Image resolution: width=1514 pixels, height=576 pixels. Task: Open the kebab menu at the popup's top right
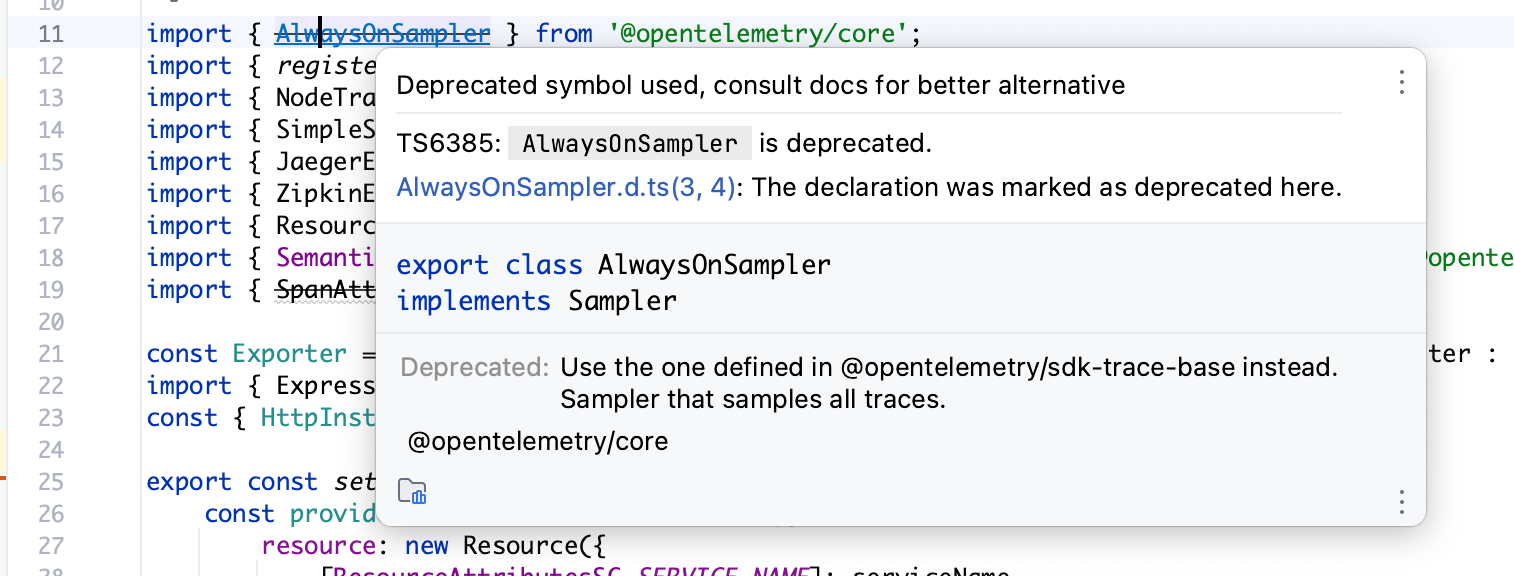click(1401, 84)
